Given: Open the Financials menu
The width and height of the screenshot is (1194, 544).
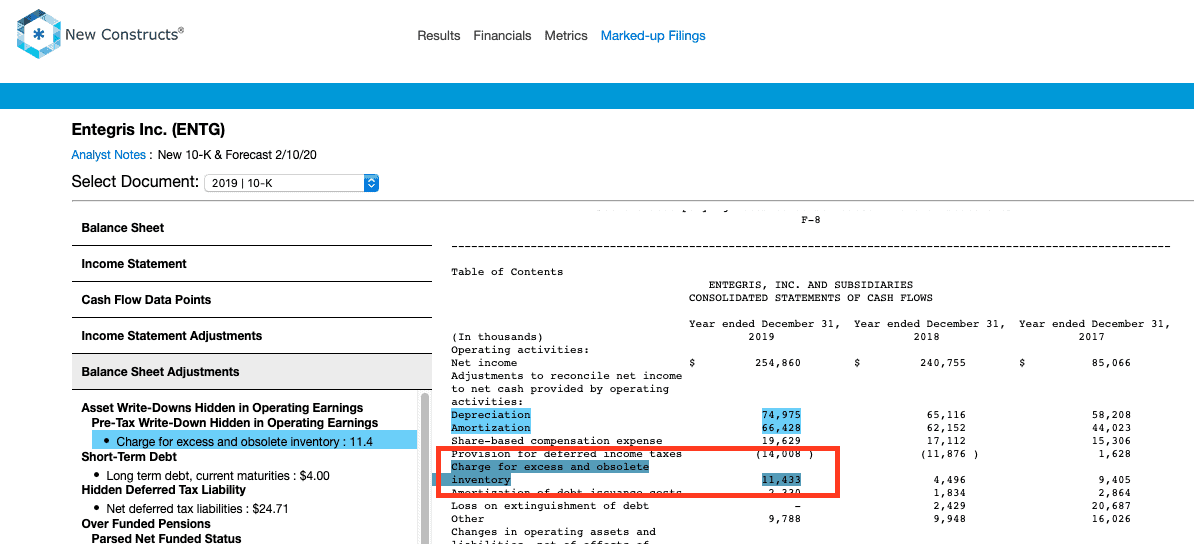Looking at the screenshot, I should (503, 36).
